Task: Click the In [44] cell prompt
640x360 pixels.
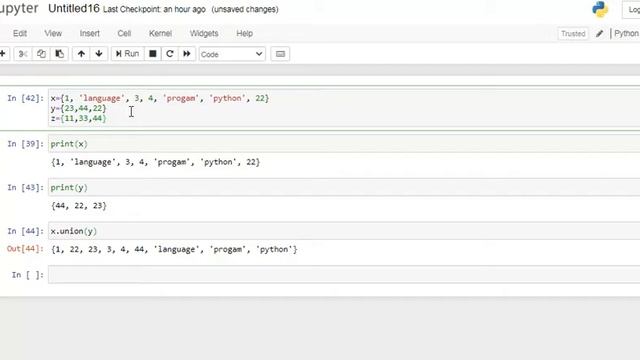Action: 25,231
